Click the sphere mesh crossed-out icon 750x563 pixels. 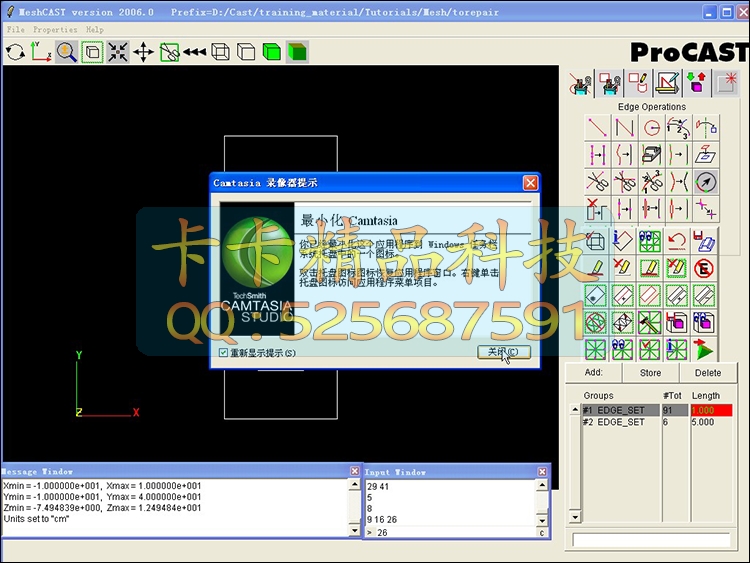(595, 322)
